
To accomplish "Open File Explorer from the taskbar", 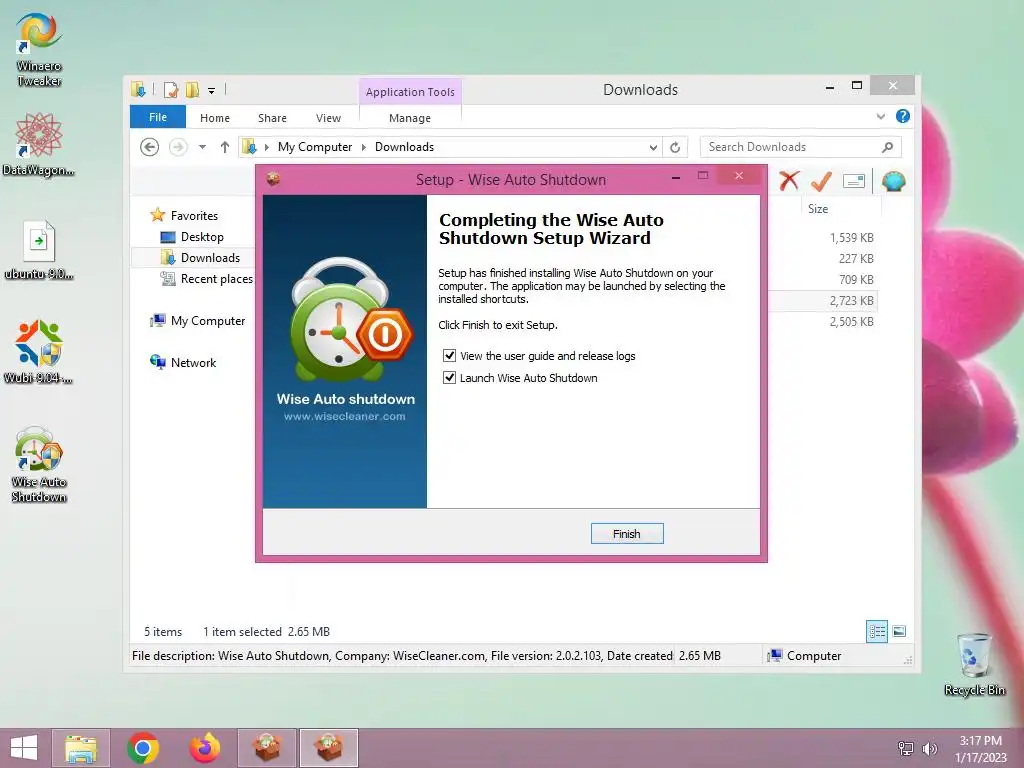I will pos(81,748).
